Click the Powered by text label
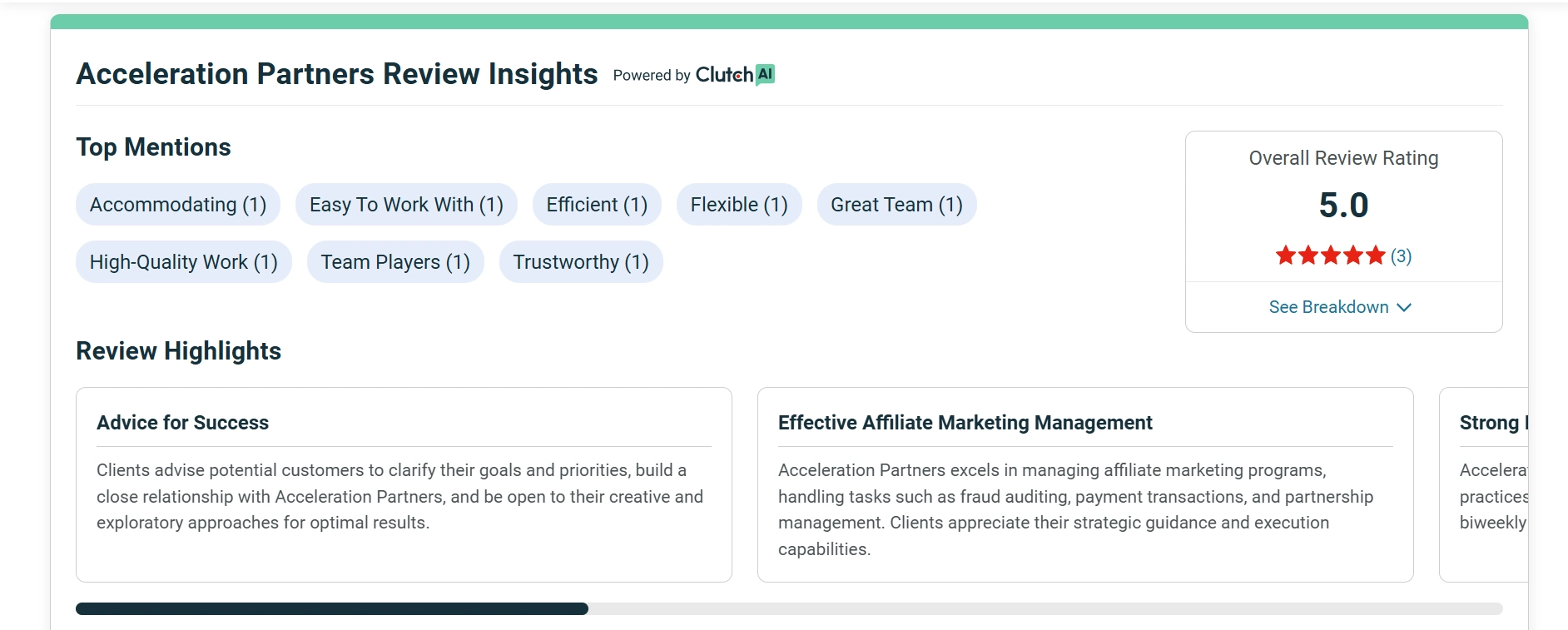This screenshot has width=1568, height=630. pyautogui.click(x=652, y=76)
